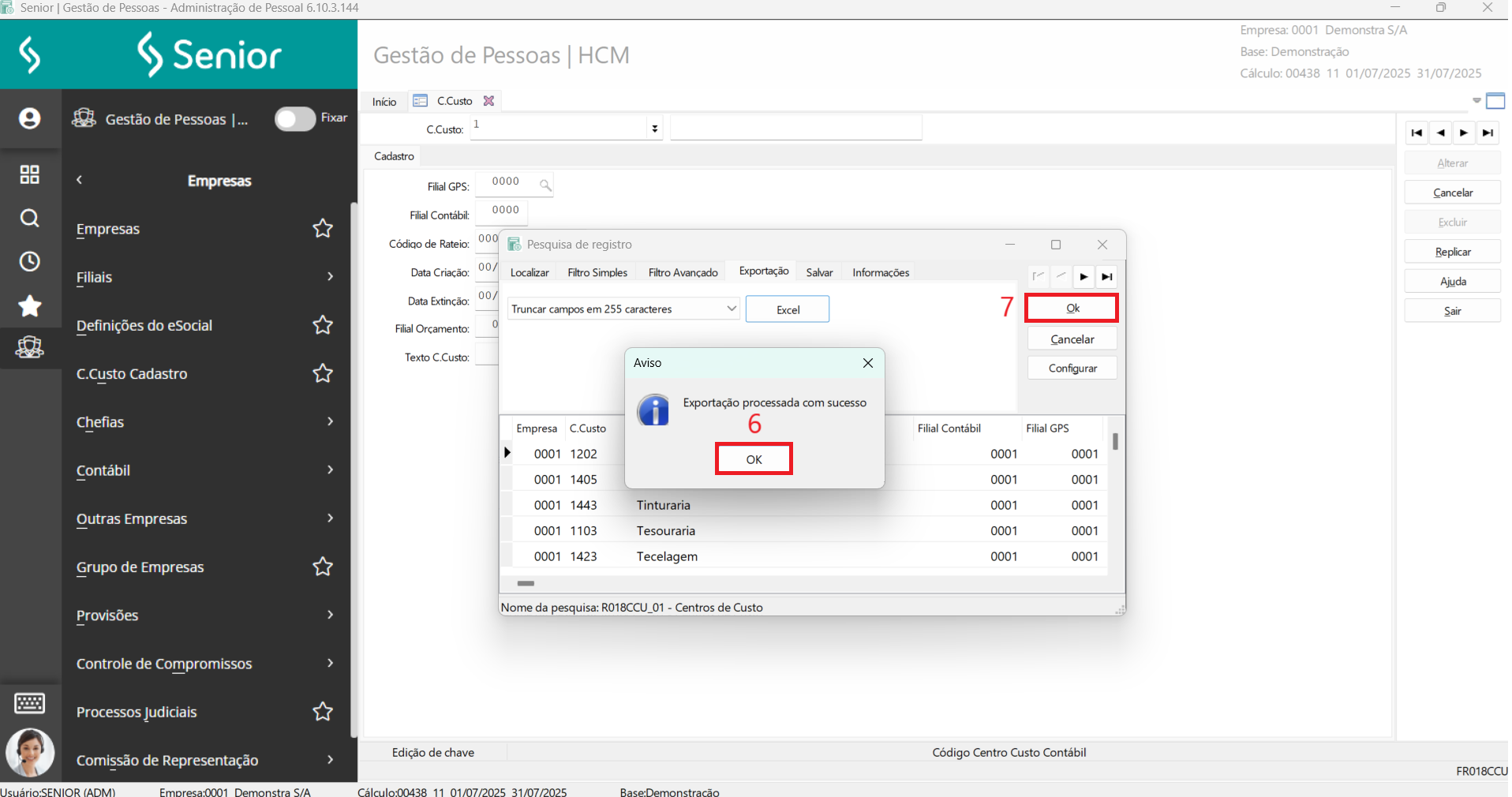
Task: Expand the Chefias submenu
Action: point(330,421)
